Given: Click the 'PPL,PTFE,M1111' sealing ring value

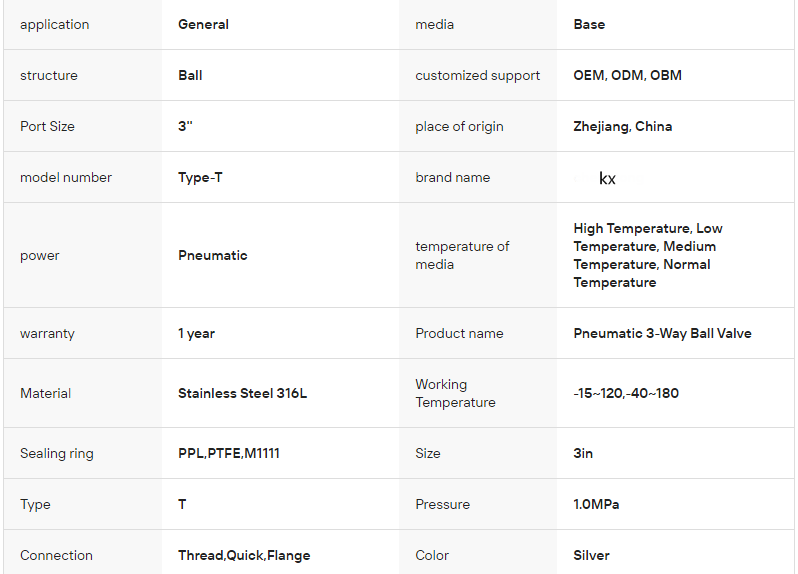Looking at the screenshot, I should tap(229, 453).
